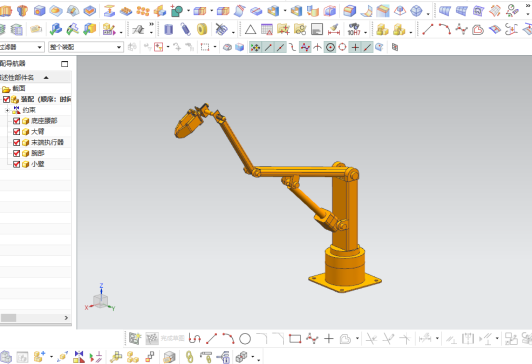The height and width of the screenshot is (364, 532).
Task: Select the circle tool in sketch toolbar
Action: tap(245, 339)
